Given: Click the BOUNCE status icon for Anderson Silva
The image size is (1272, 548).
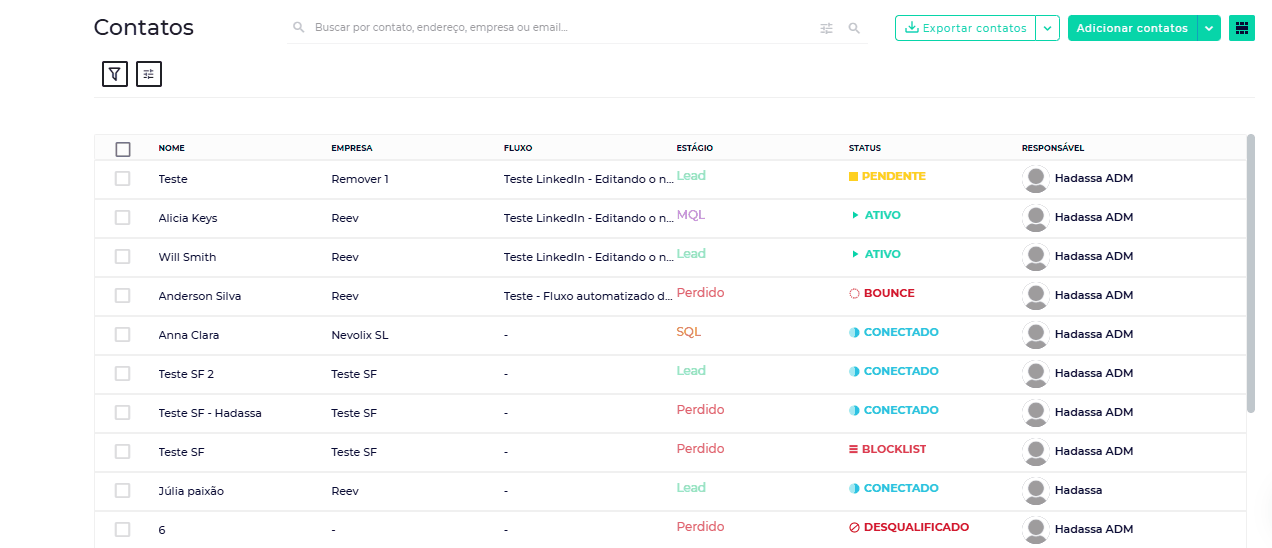Looking at the screenshot, I should click(x=854, y=294).
